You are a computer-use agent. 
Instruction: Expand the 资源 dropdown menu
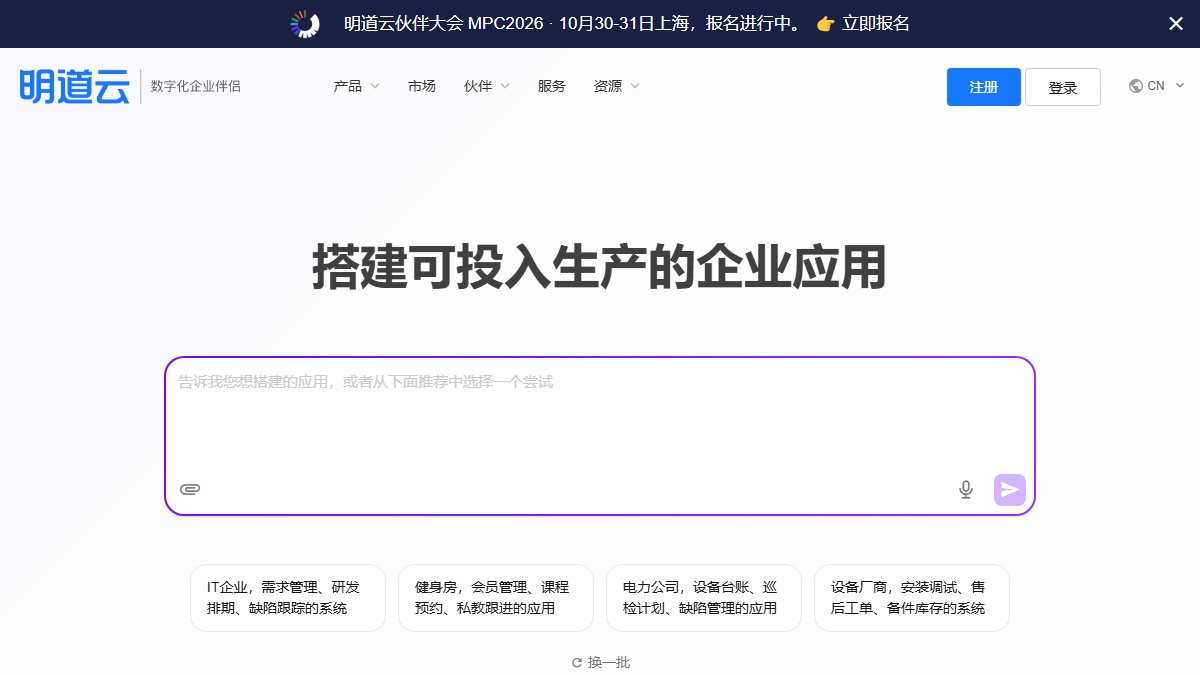[617, 86]
